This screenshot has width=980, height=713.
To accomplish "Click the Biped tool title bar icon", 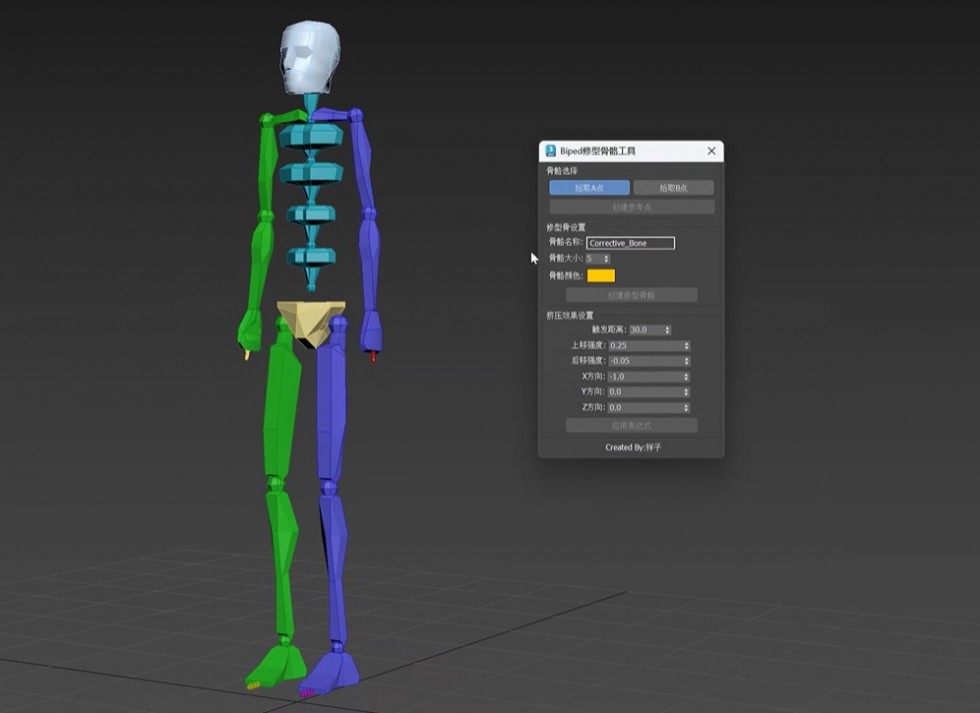I will tap(550, 151).
